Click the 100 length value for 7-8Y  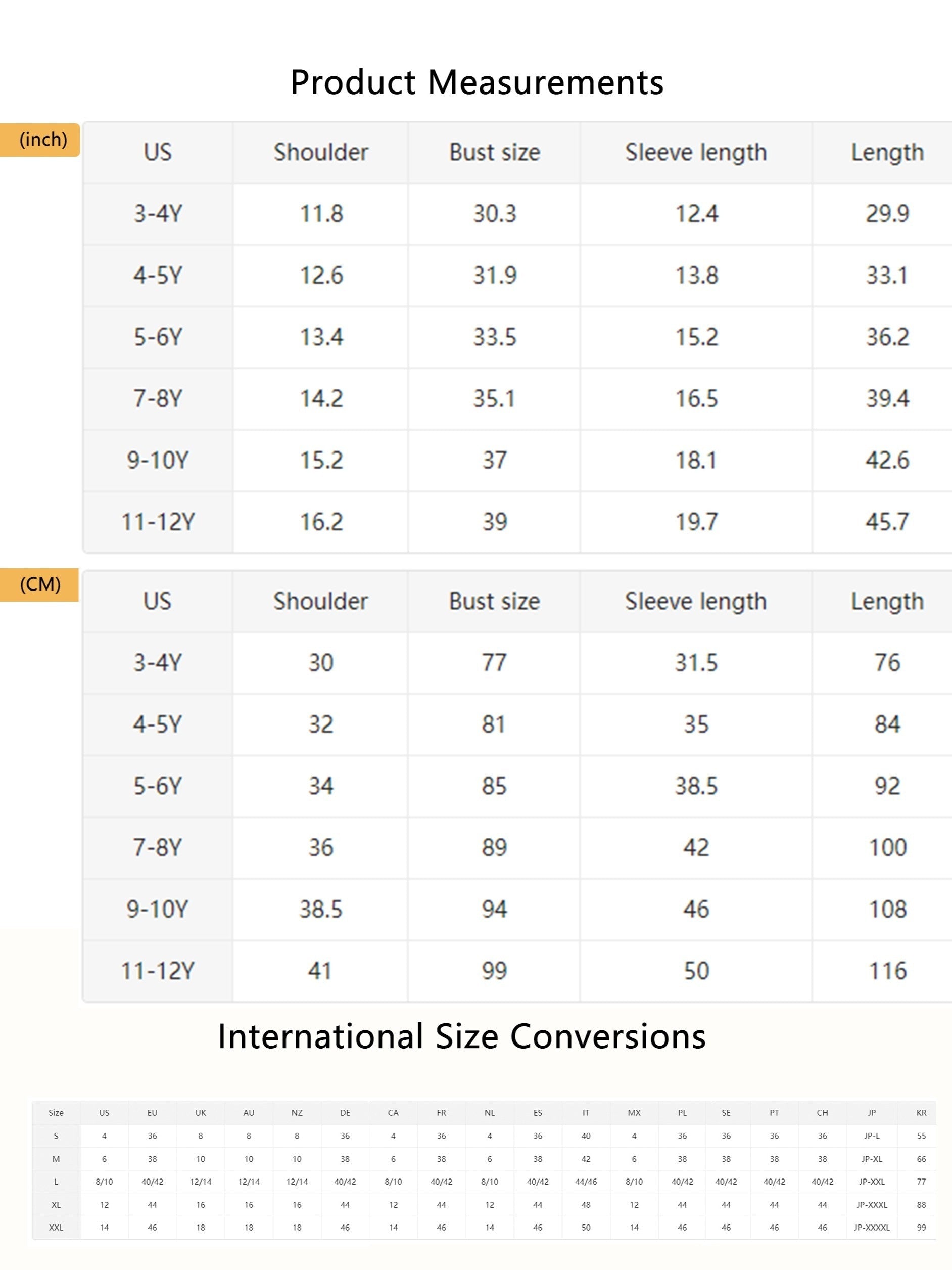(x=887, y=848)
